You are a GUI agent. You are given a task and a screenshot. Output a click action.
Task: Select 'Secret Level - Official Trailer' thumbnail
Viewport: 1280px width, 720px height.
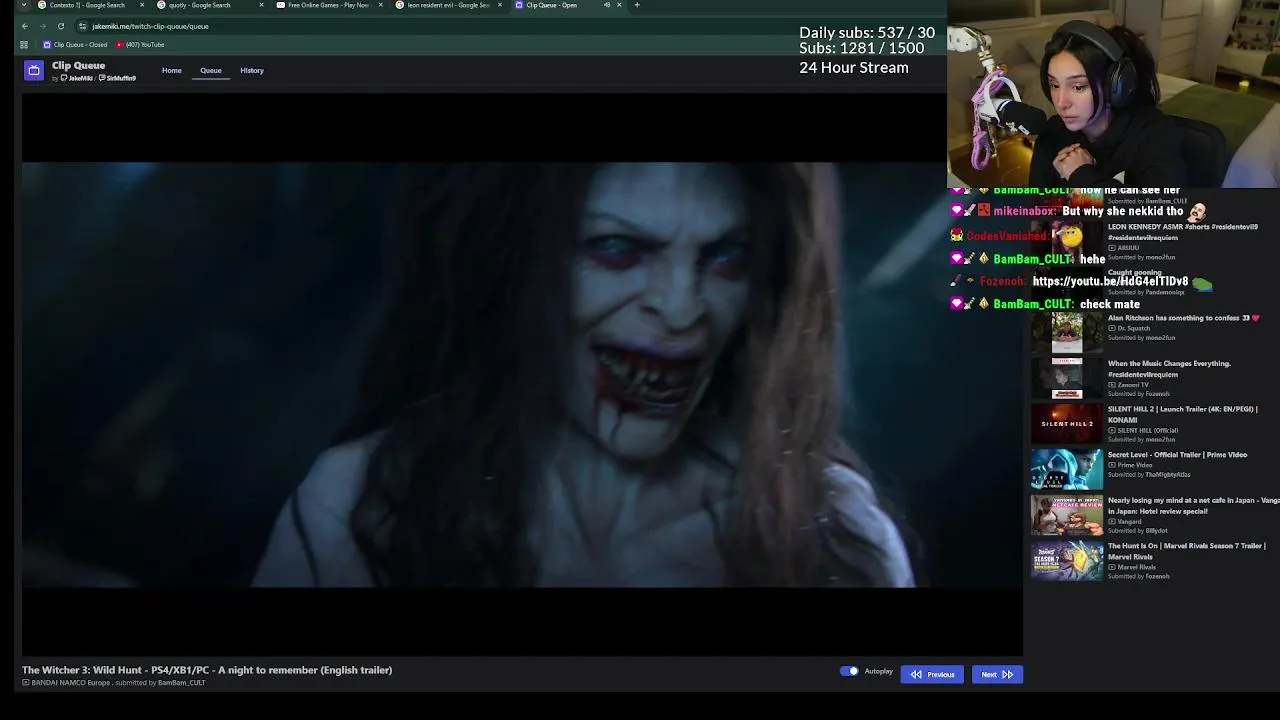click(x=1066, y=469)
